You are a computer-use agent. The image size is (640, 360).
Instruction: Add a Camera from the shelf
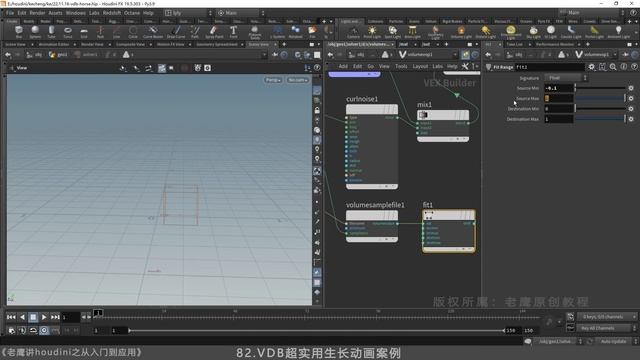coord(353,32)
